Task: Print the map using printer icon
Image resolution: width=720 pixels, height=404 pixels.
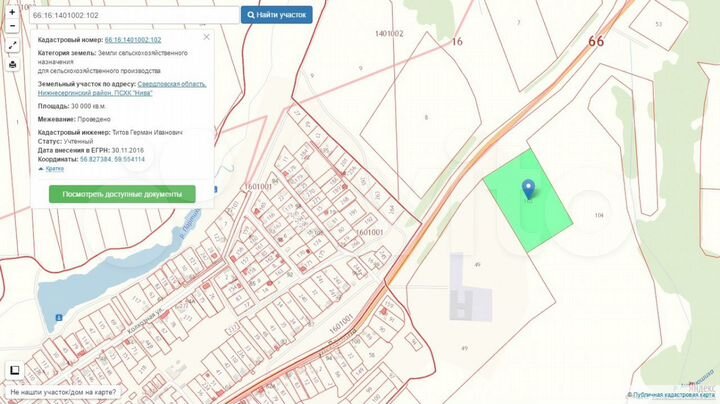Action: (x=11, y=65)
